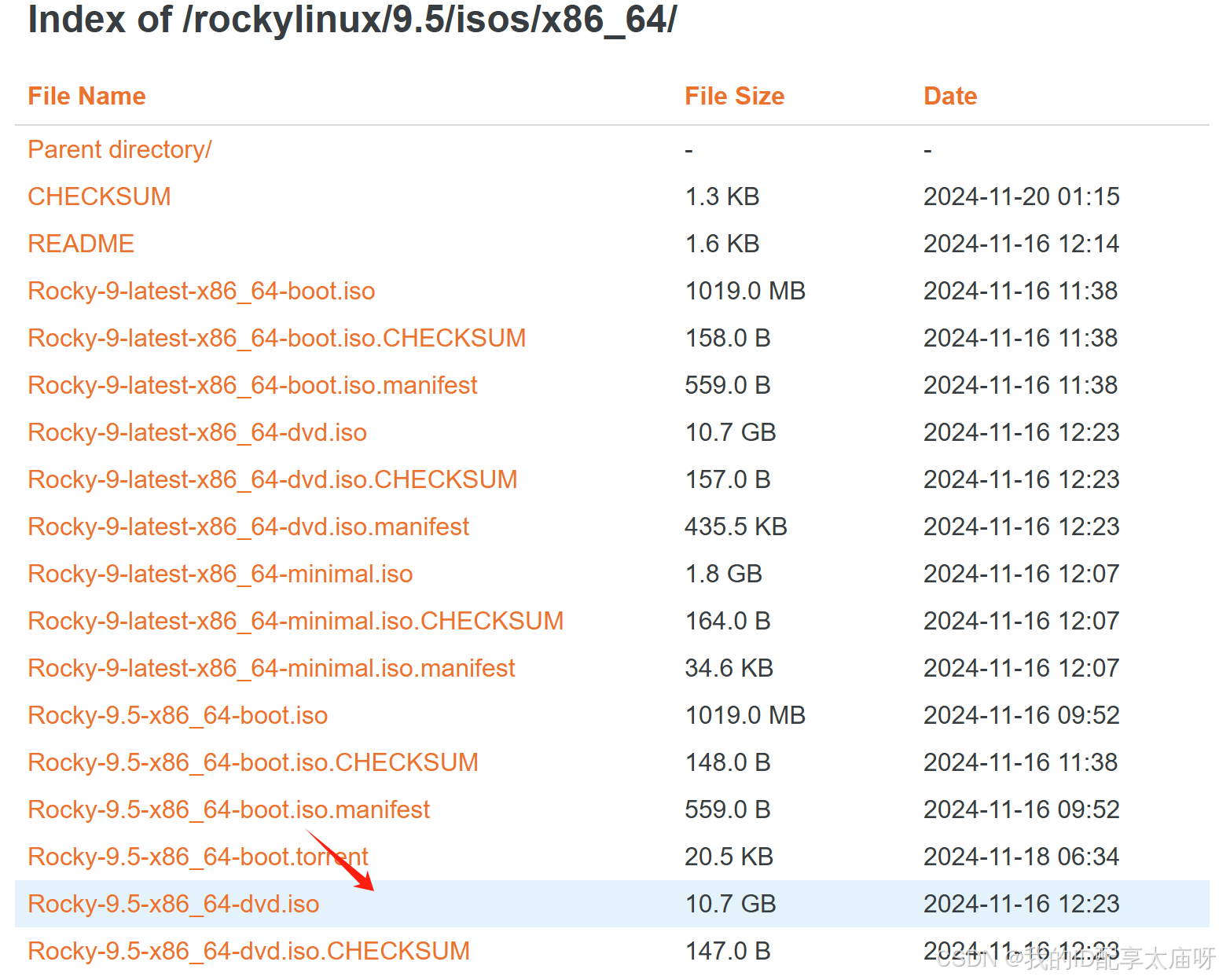Select the date 2024-11-20 01:15 for CHECKSUM
The height and width of the screenshot is (980, 1219).
coord(1022,196)
